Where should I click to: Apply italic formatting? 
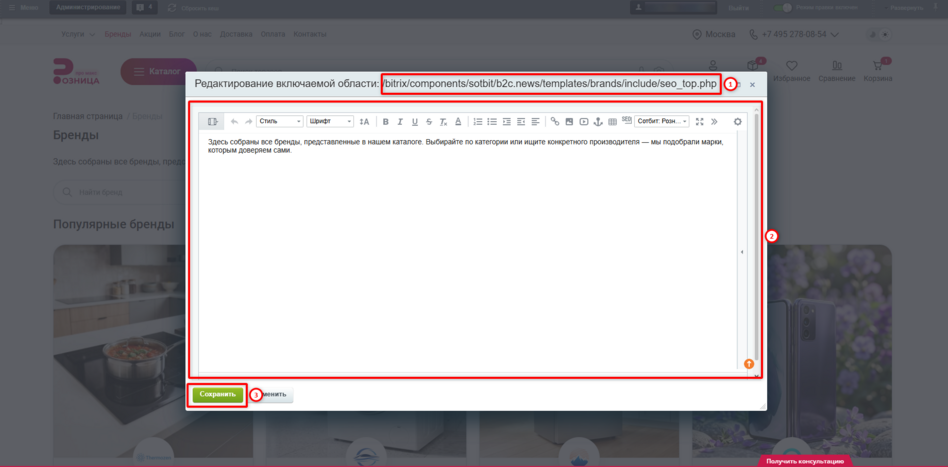(x=400, y=122)
